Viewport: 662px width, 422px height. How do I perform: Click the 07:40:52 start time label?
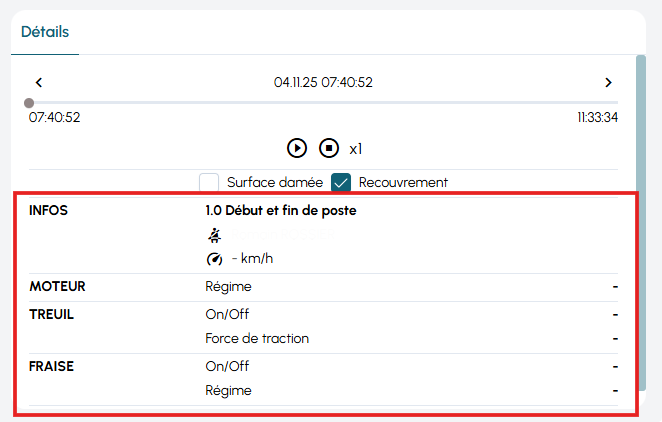[54, 118]
